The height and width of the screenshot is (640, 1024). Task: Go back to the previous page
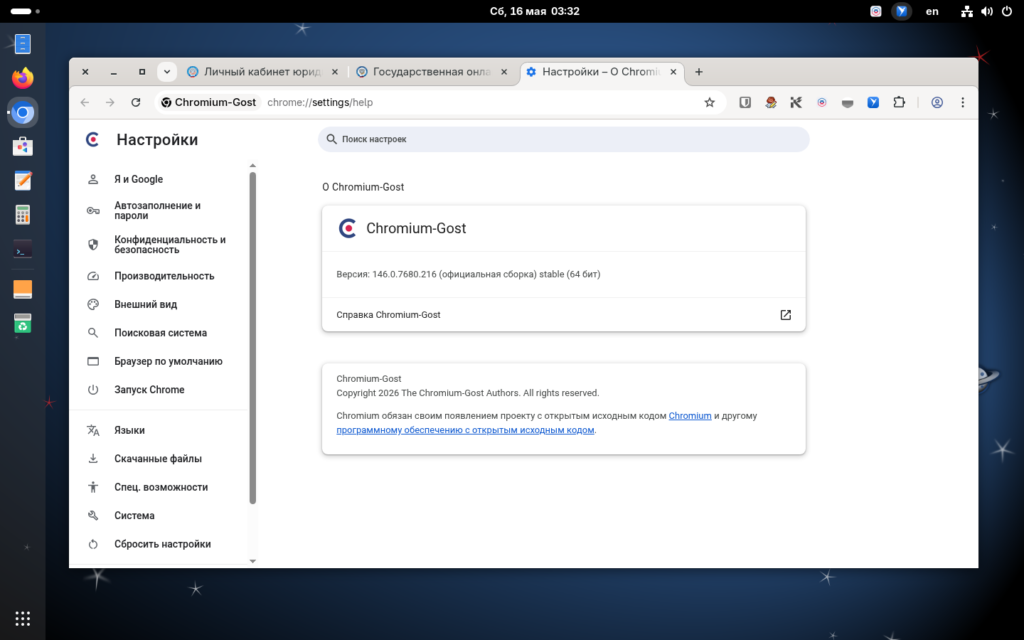click(85, 103)
